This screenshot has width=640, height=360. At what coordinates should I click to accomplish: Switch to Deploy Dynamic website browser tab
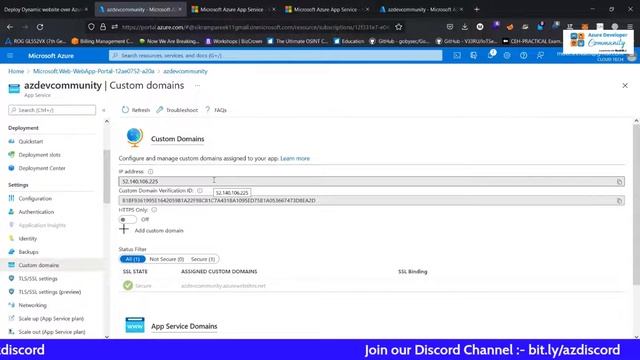pos(46,9)
